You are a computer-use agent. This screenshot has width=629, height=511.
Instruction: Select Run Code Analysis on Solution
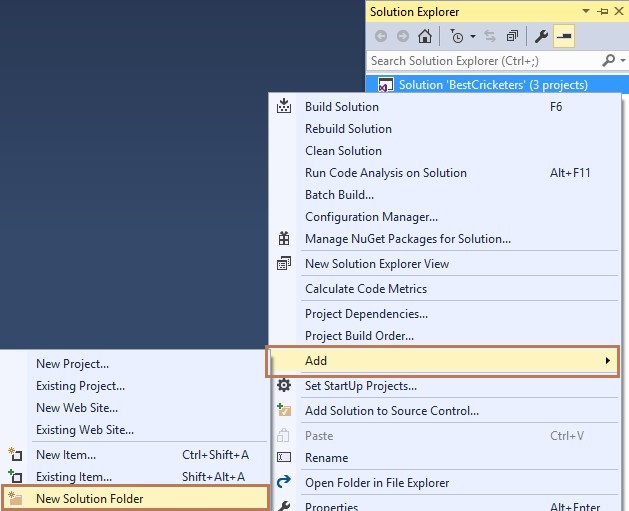pyautogui.click(x=445, y=173)
